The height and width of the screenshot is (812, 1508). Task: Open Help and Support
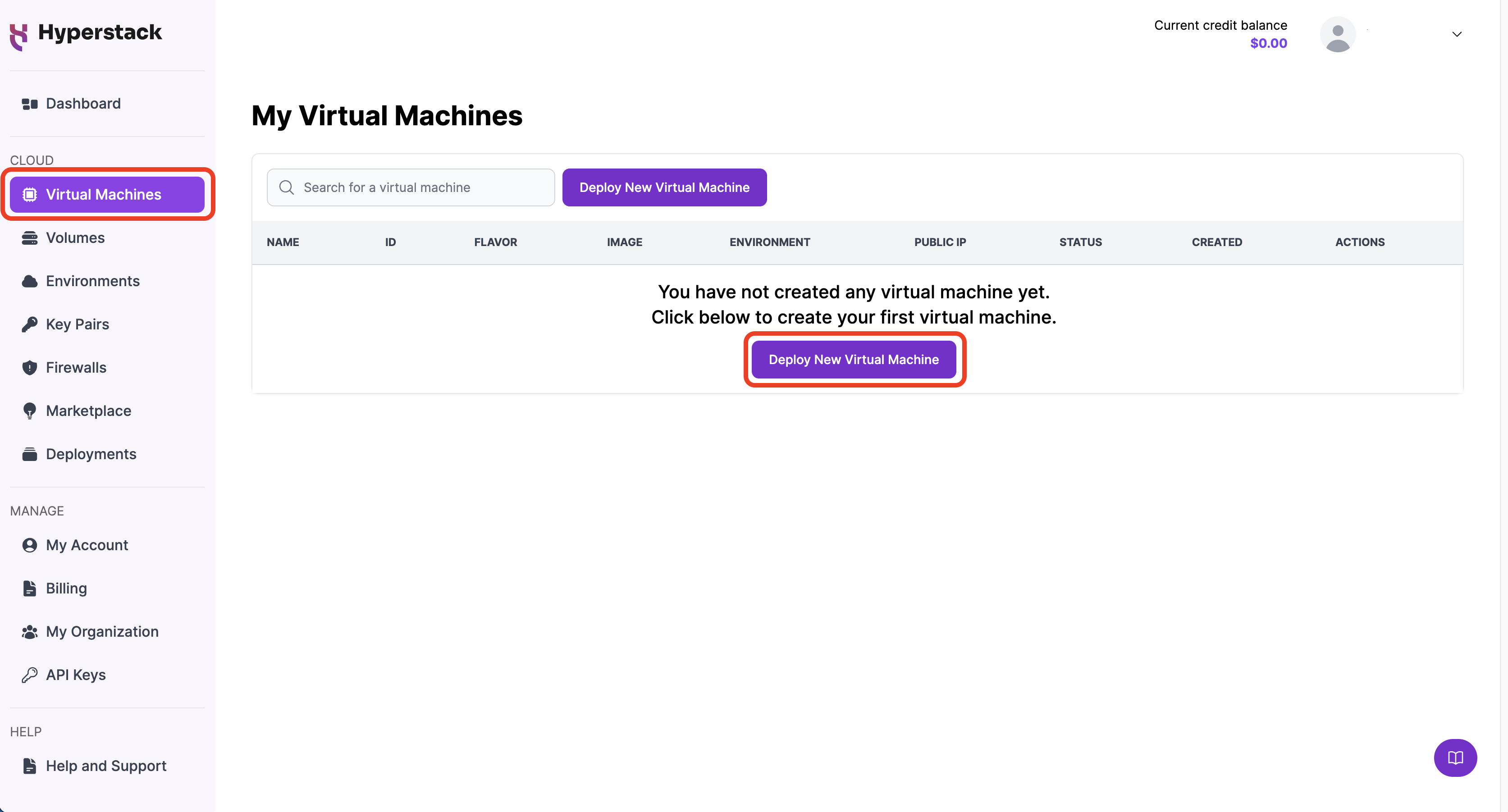tap(107, 766)
